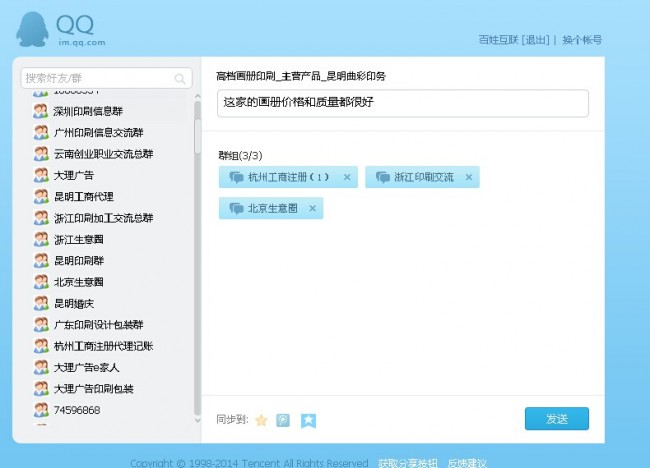Click the group list scrollbar up arrow
Screen dimensions: 650x468
point(198,96)
